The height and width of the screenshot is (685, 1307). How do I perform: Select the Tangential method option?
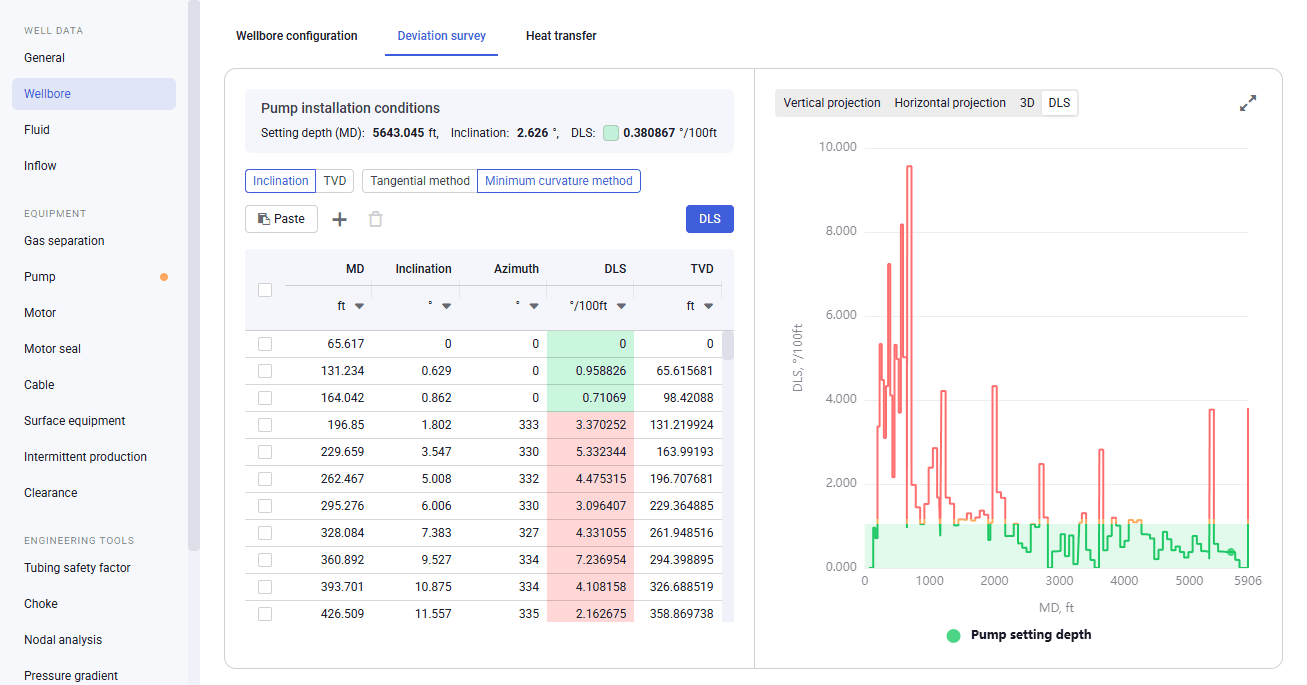pyautogui.click(x=420, y=181)
